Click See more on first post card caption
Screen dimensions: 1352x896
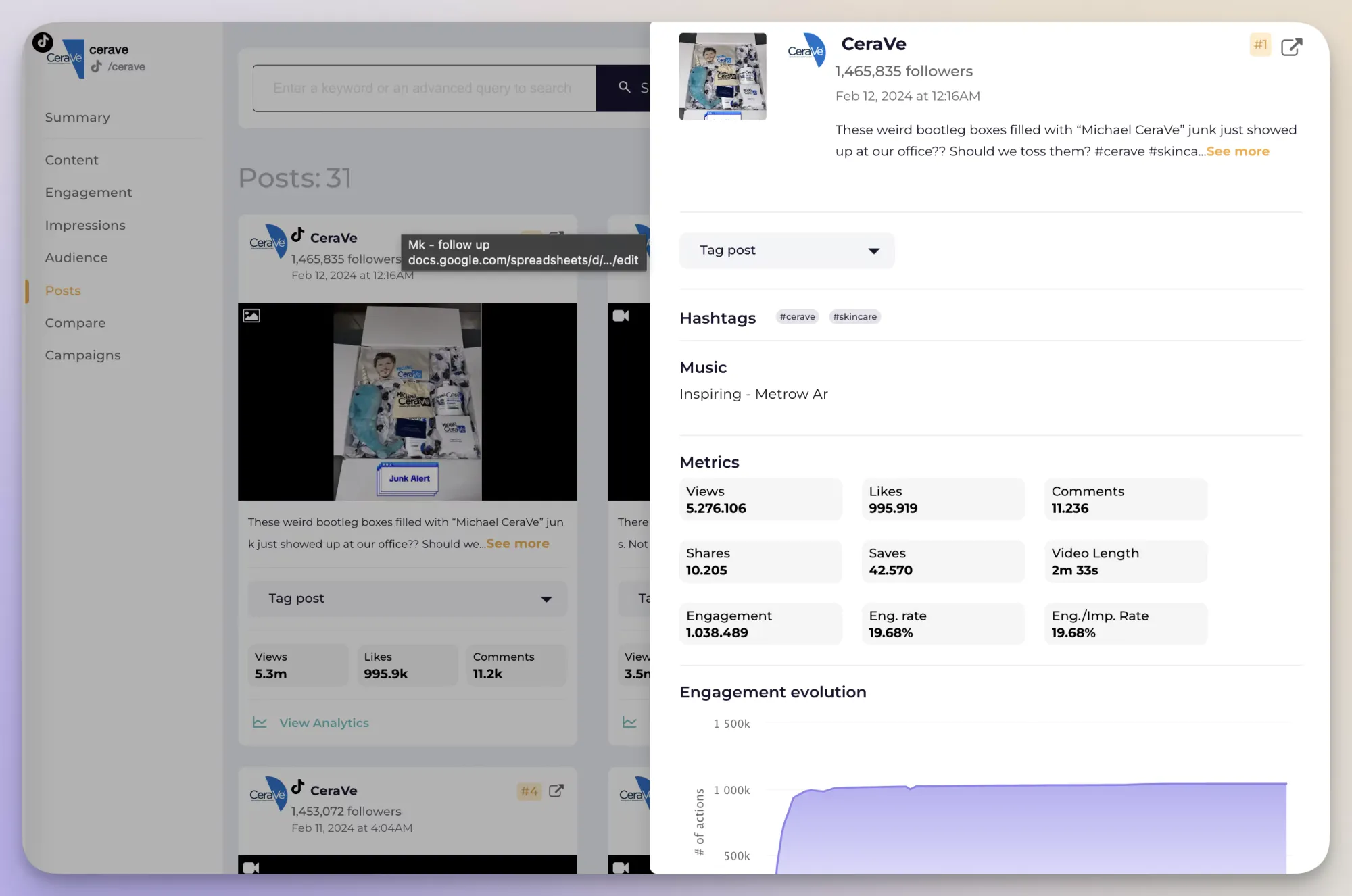(518, 543)
